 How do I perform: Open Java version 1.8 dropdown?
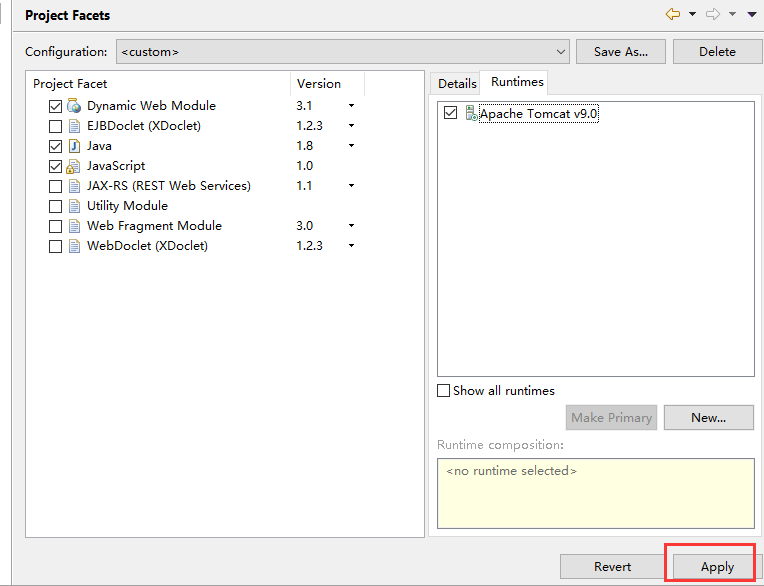coord(351,146)
